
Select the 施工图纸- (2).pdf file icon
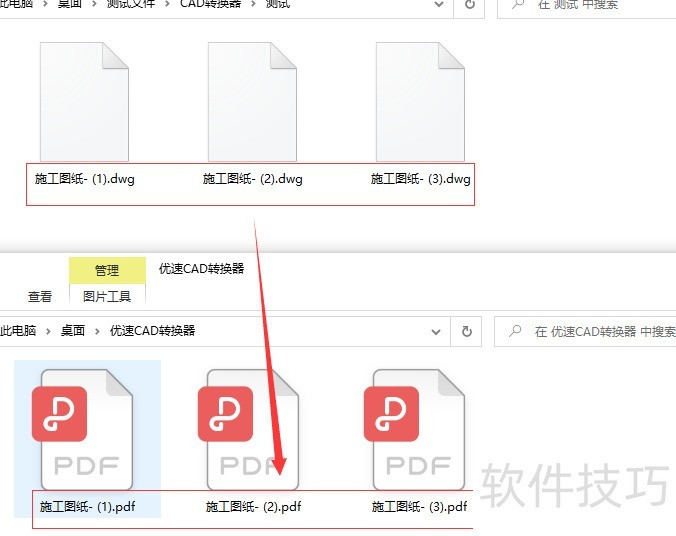coord(252,428)
